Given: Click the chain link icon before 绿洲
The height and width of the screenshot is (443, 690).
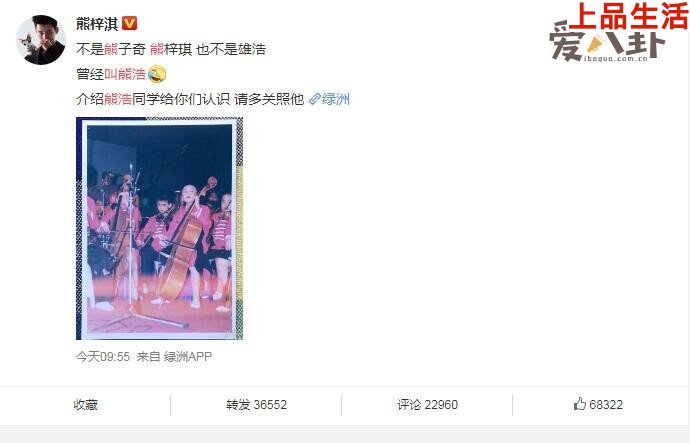Looking at the screenshot, I should (x=314, y=99).
